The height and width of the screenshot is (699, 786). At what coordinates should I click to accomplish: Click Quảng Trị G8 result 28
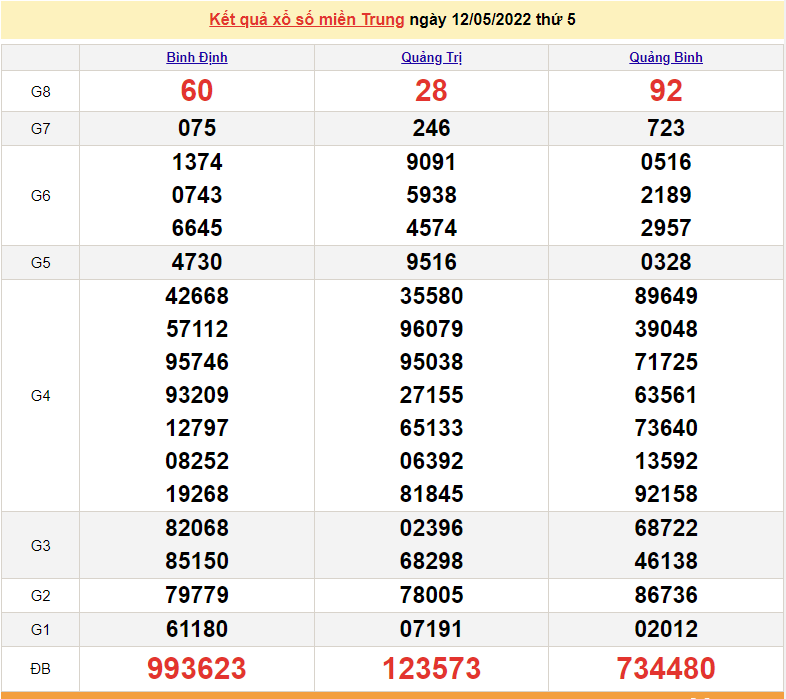pos(431,91)
